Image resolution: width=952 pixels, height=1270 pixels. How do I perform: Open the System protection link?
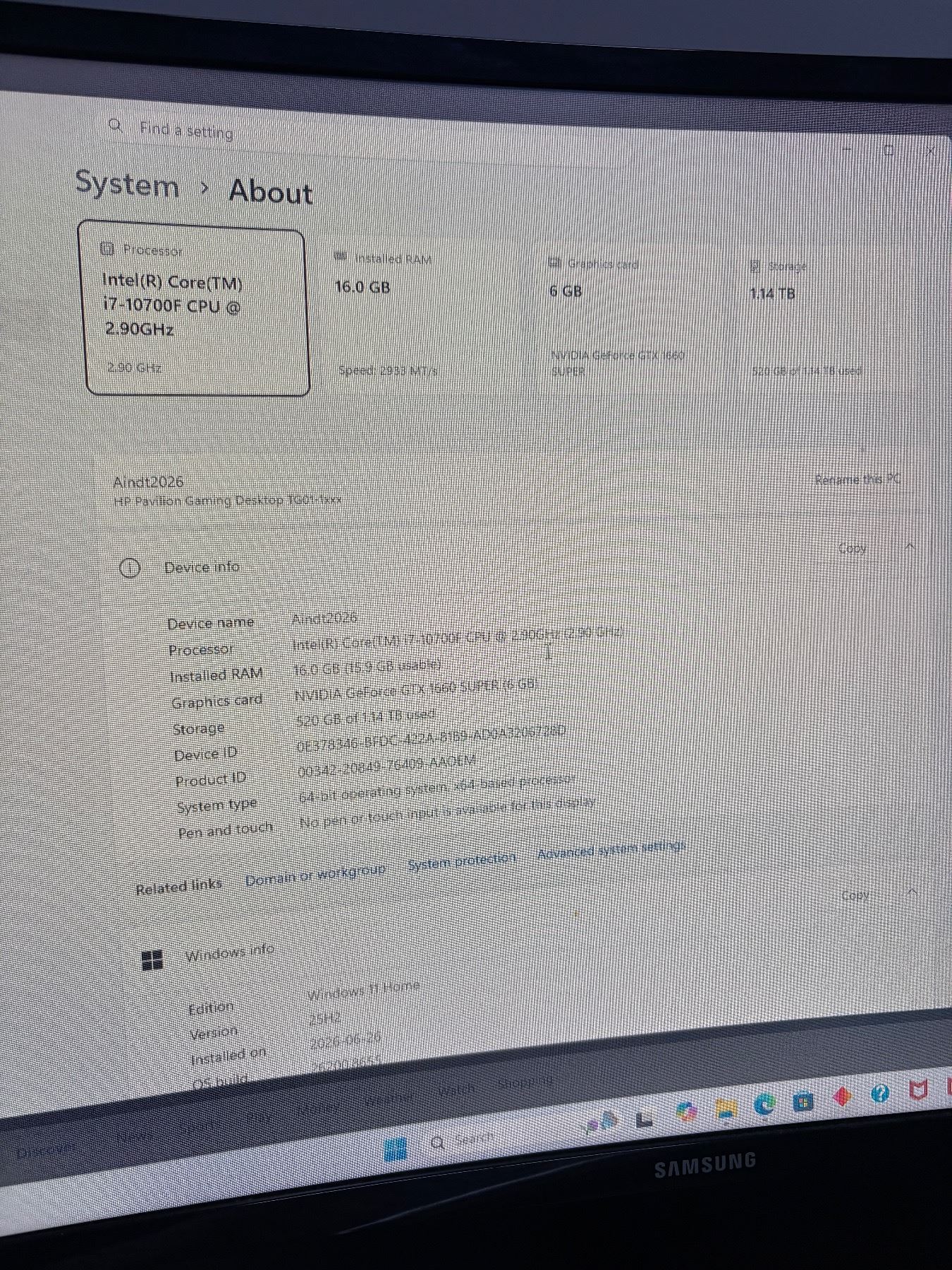pyautogui.click(x=462, y=861)
